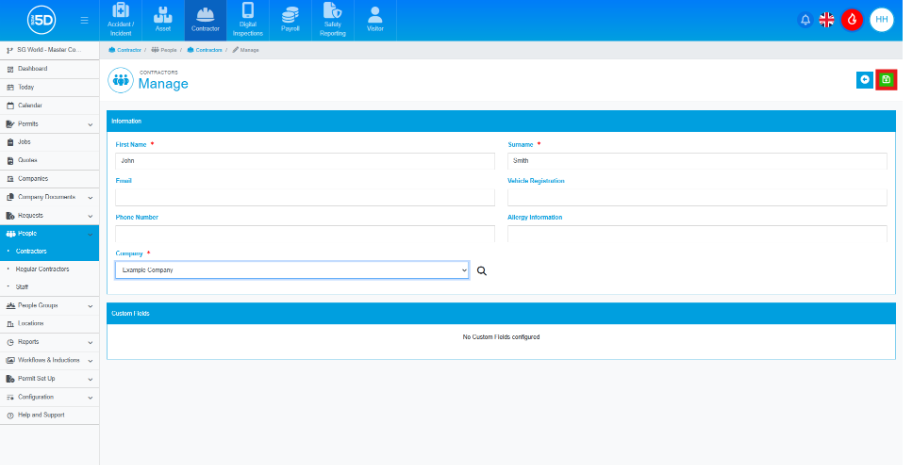The width and height of the screenshot is (903, 465).
Task: Open the Digital Inspections module
Action: click(x=248, y=20)
